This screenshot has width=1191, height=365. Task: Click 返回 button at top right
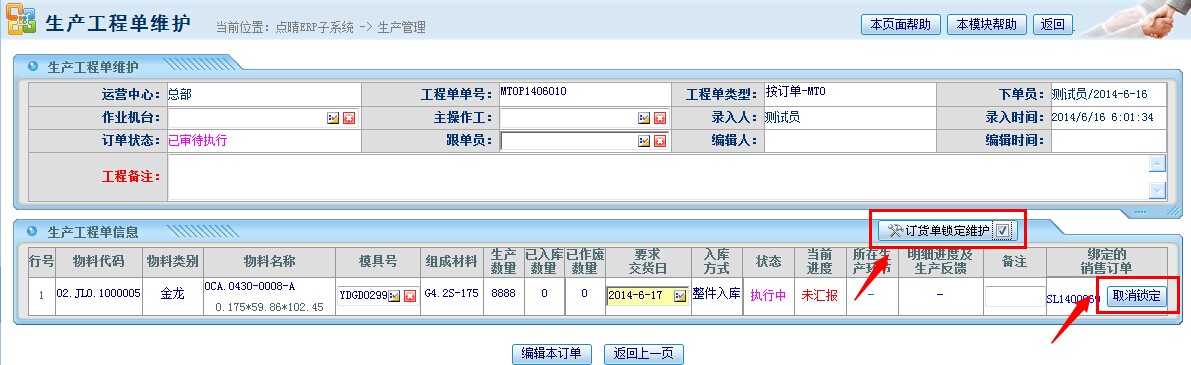coord(1053,24)
